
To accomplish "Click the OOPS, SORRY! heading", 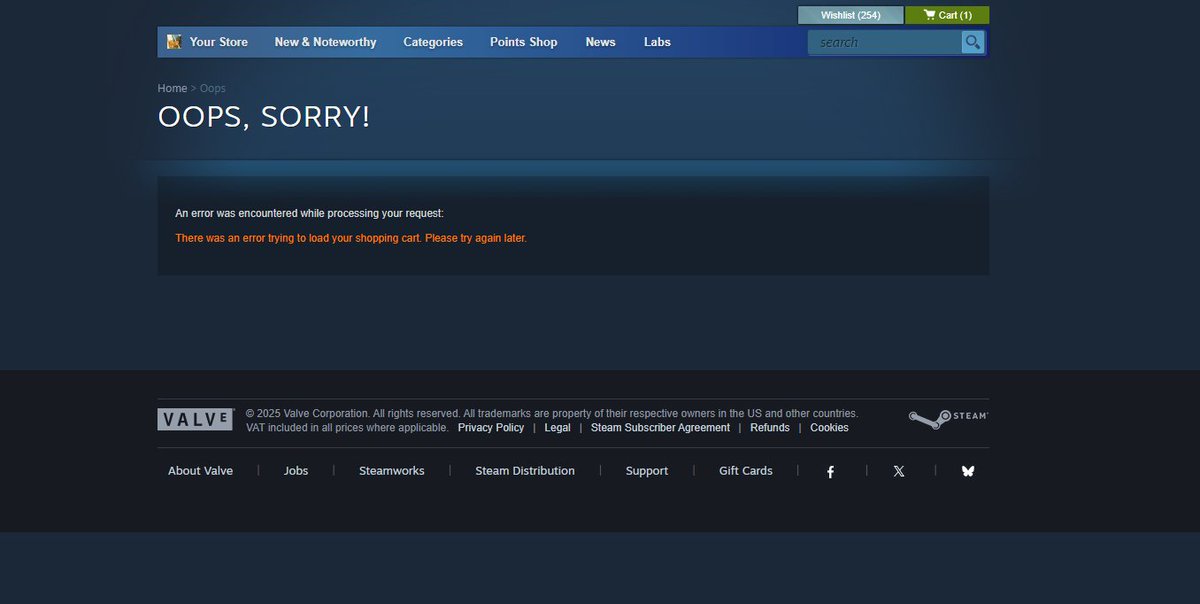I will tap(264, 116).
